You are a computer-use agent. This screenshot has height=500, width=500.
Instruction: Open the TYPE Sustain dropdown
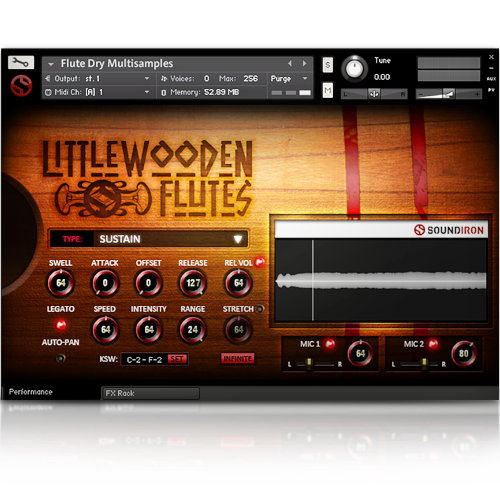(149, 239)
